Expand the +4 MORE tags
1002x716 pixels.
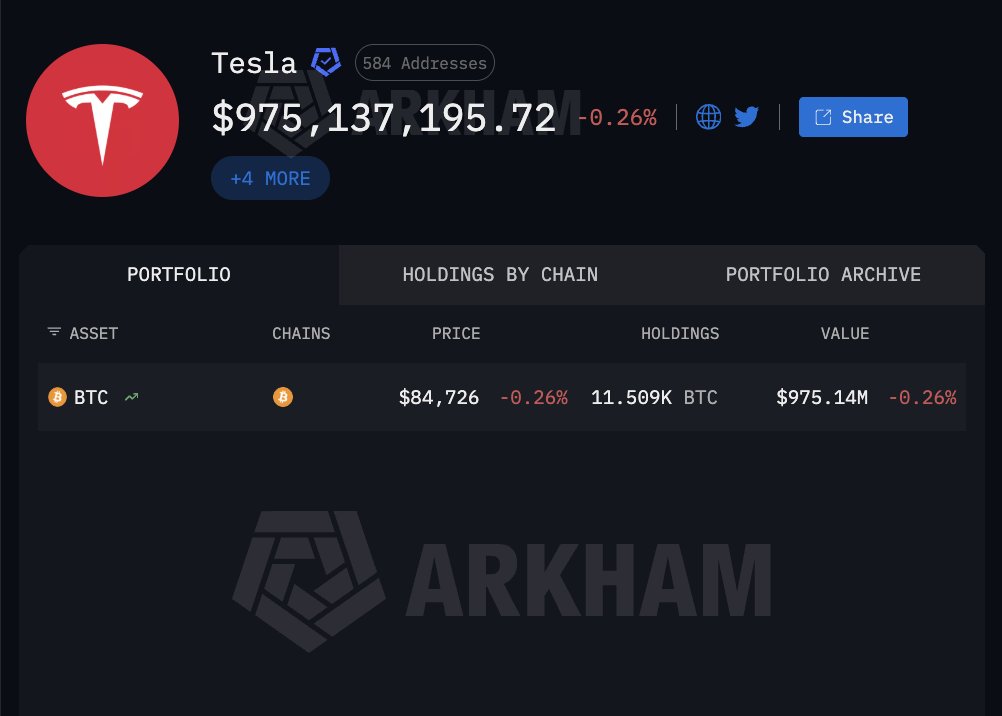(270, 178)
